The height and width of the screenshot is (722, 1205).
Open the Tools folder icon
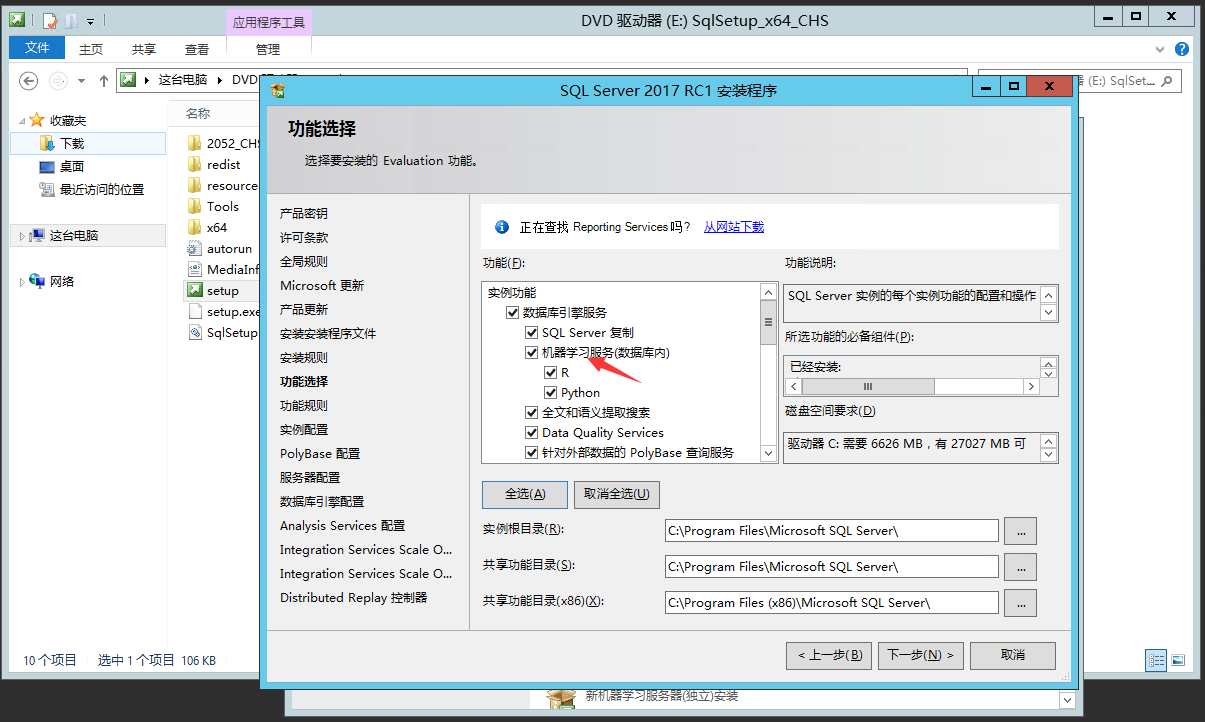pyautogui.click(x=194, y=206)
